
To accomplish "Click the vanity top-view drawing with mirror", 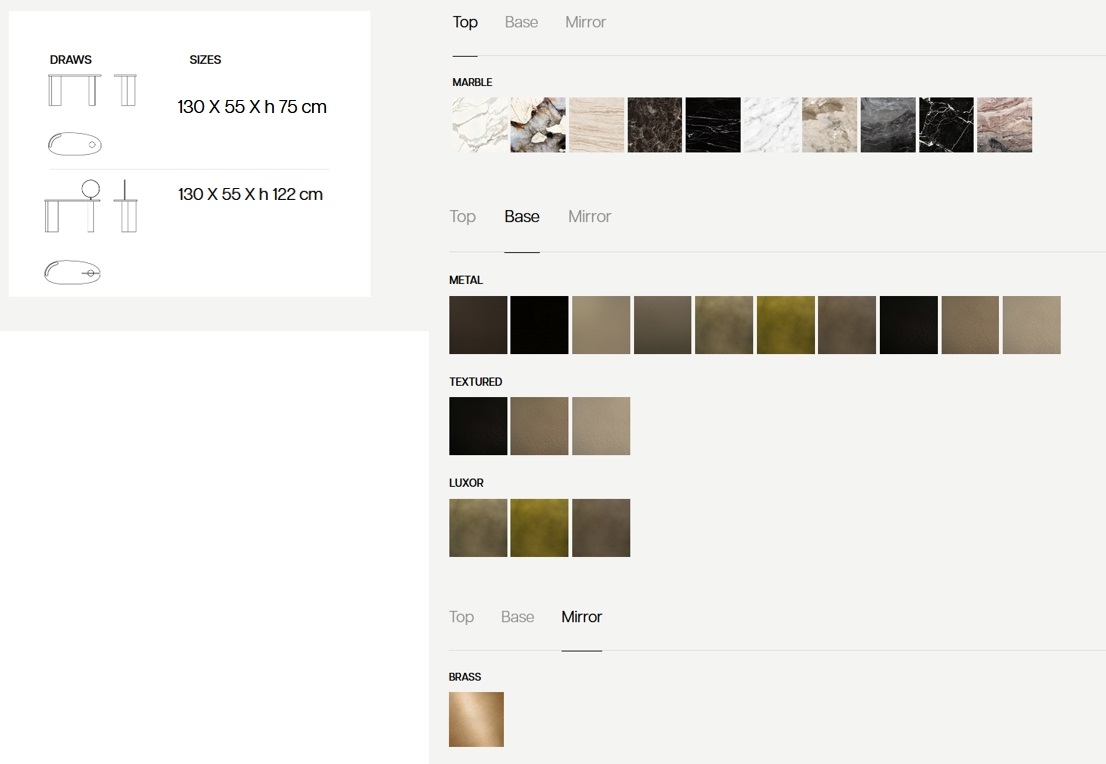I will (73, 272).
